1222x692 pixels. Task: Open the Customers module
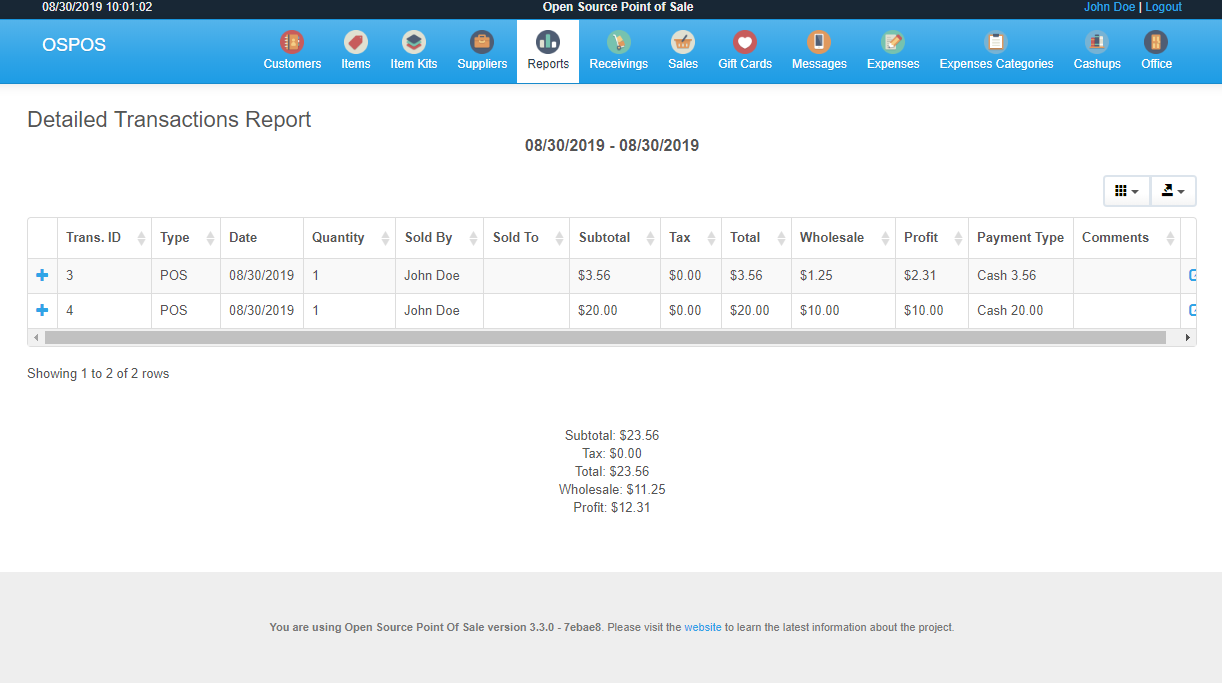(x=291, y=50)
